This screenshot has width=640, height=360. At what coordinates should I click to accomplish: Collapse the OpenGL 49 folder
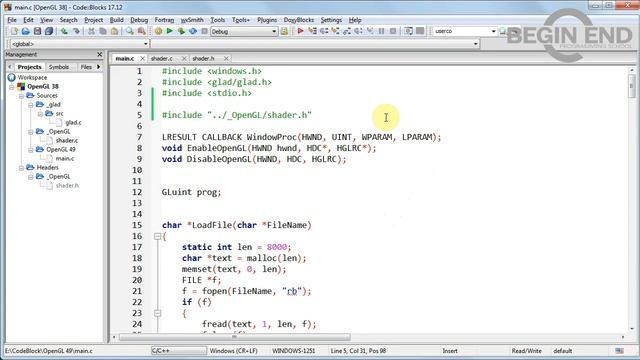pos(31,150)
